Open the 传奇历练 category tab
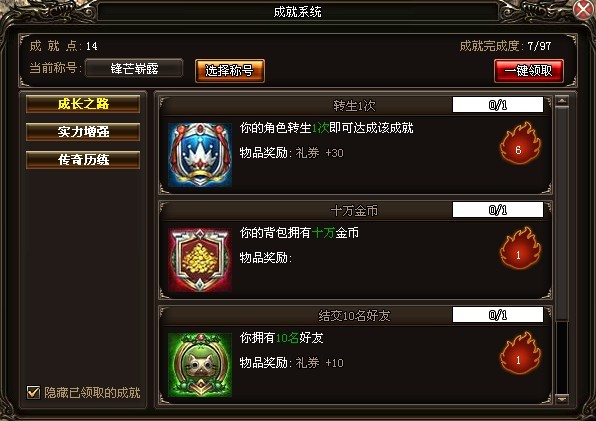The height and width of the screenshot is (421, 596). click(83, 160)
